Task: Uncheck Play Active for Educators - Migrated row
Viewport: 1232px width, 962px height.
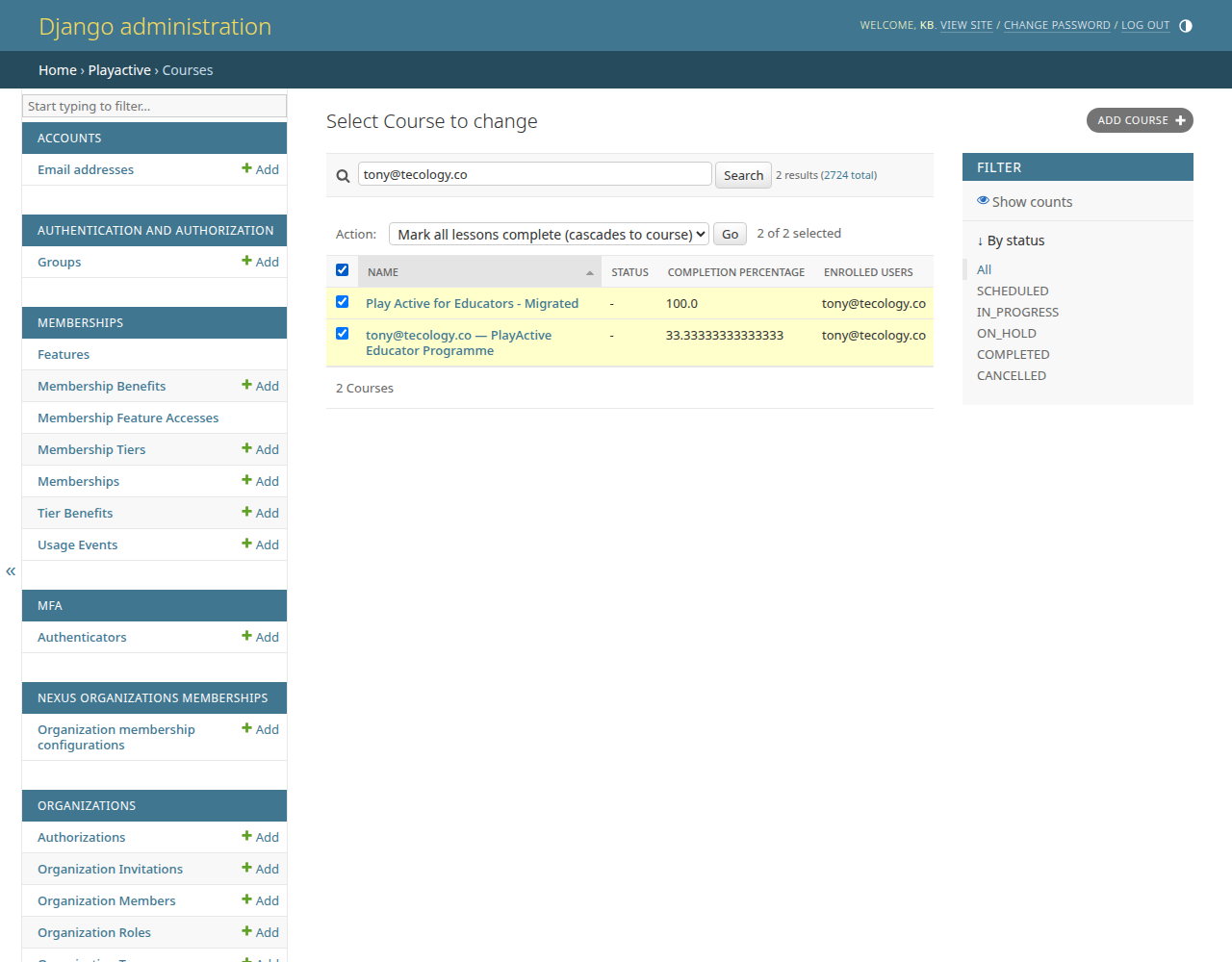Action: pos(342,302)
